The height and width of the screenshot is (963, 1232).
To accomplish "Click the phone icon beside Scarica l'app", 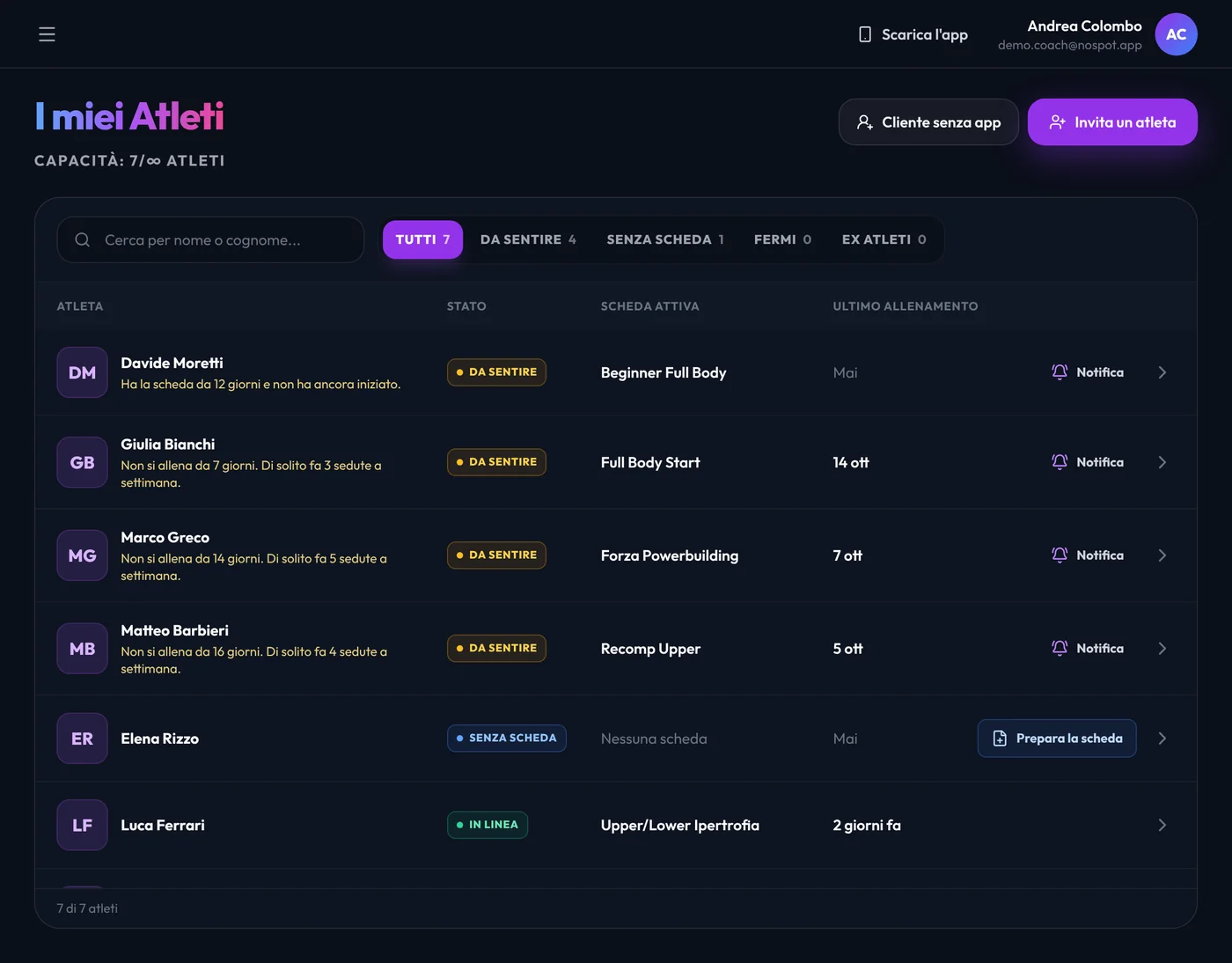I will (865, 34).
